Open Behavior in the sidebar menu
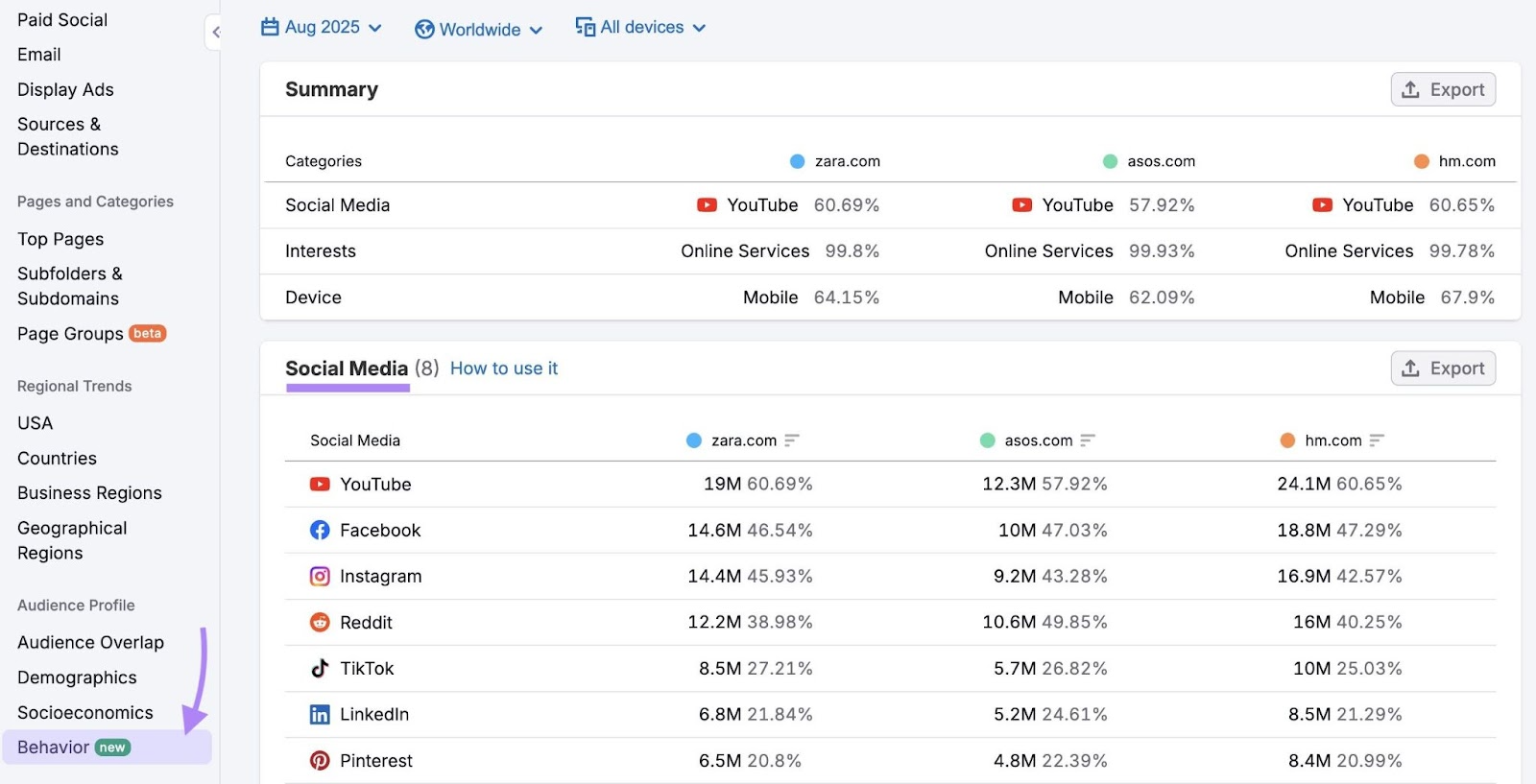1536x784 pixels. coord(54,748)
